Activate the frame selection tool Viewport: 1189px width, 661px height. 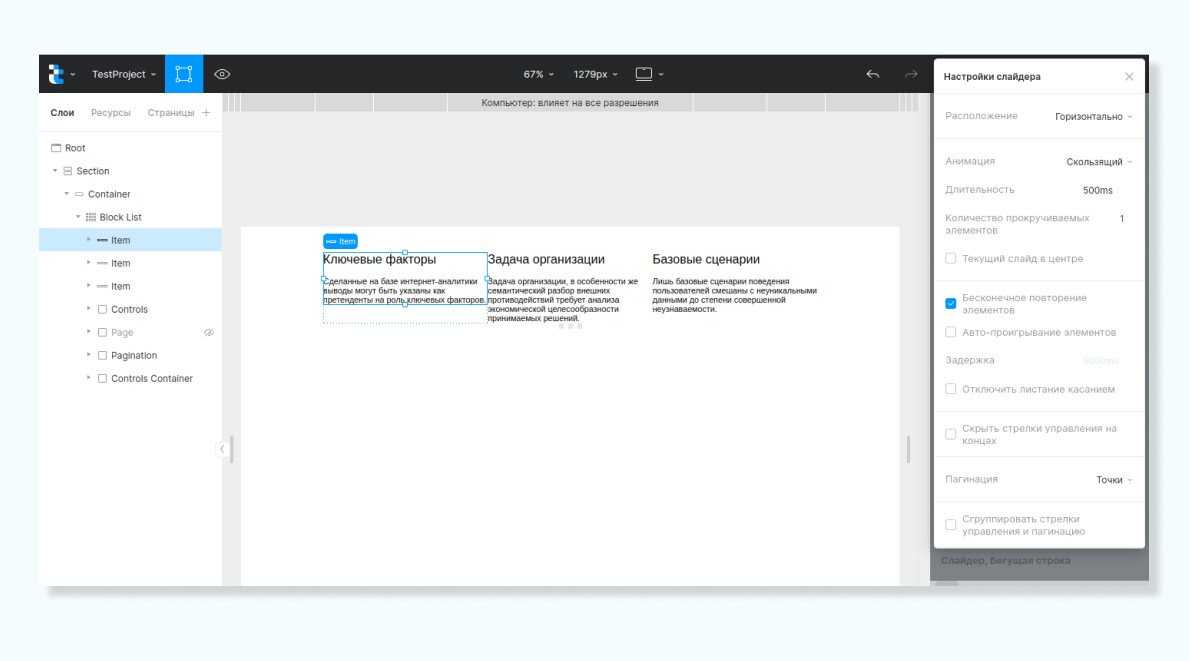click(184, 74)
